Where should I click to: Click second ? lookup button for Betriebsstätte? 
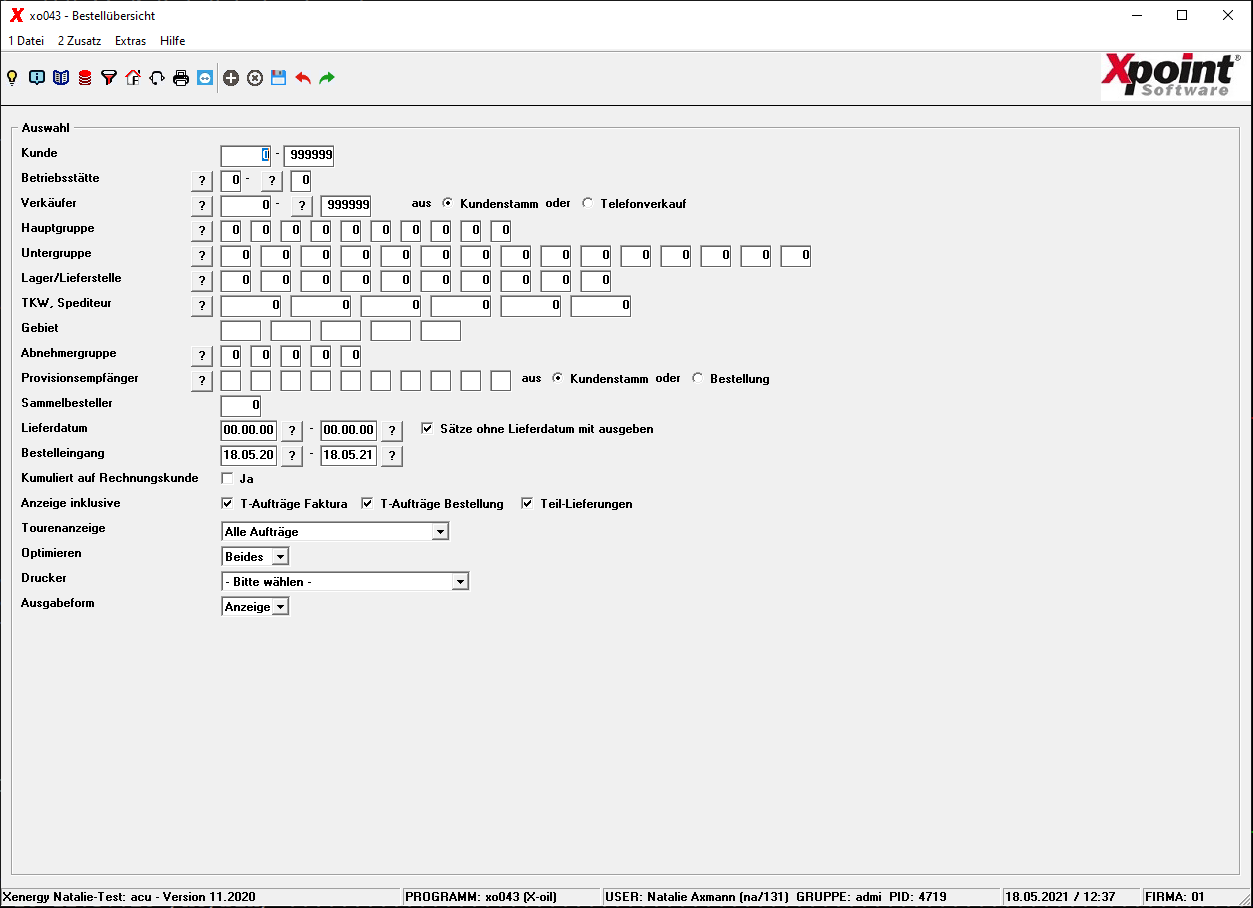272,181
